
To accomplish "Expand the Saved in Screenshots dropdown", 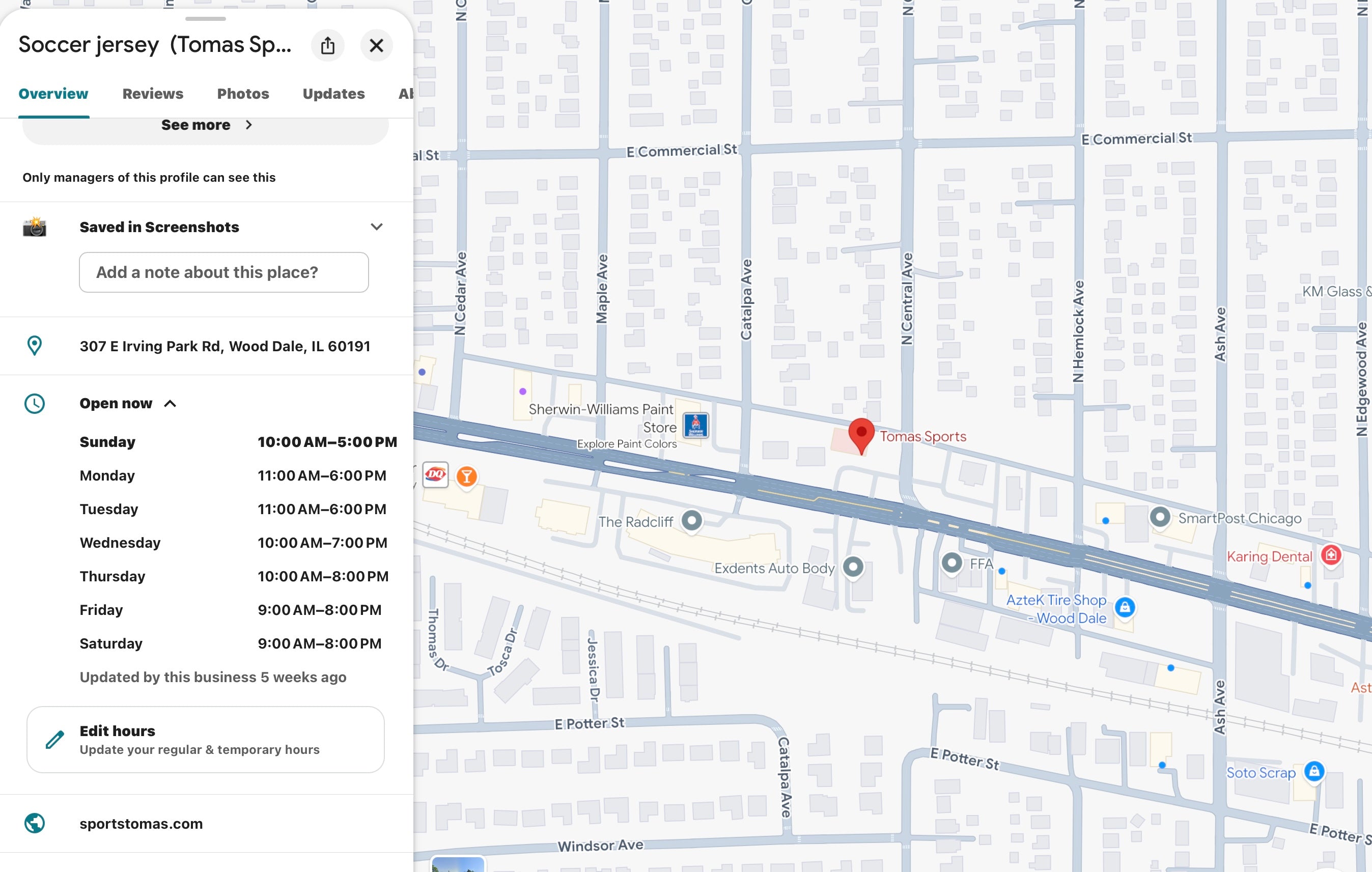I will 376,227.
